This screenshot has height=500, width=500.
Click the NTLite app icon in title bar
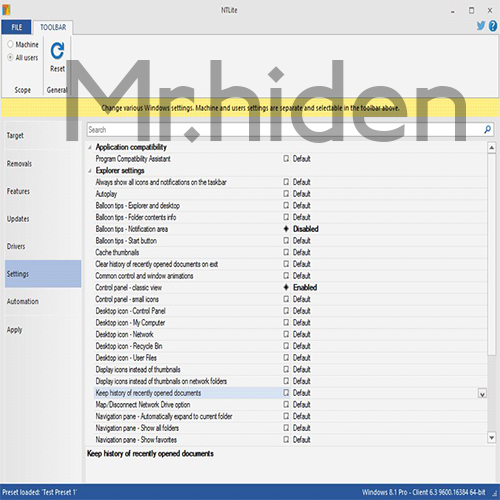point(6,10)
